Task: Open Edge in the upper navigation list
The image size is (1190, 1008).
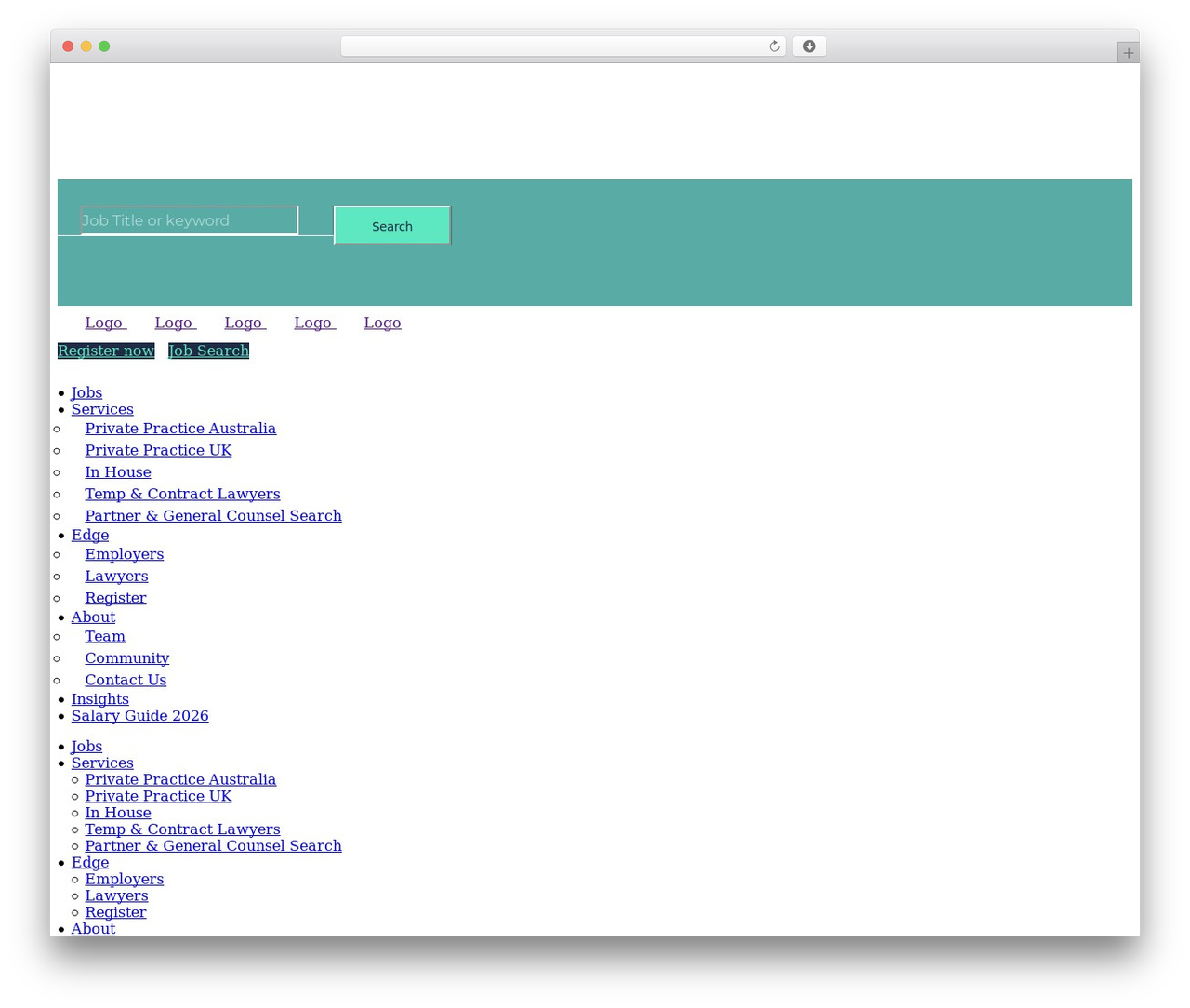Action: click(90, 535)
